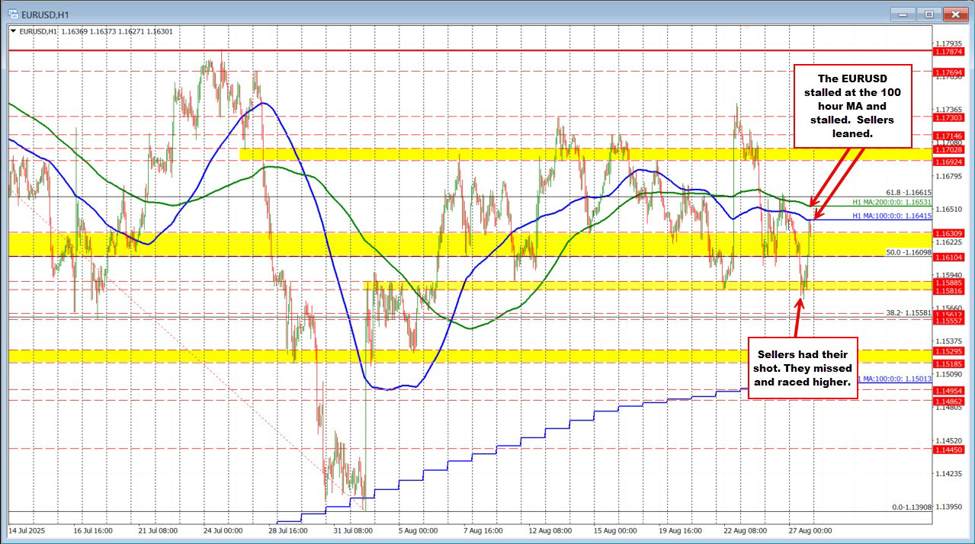This screenshot has height=544, width=975.
Task: Select the red price label 1.15185
Action: 949,364
